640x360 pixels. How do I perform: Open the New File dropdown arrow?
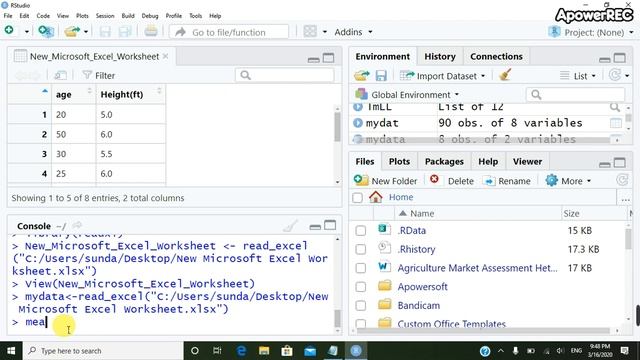point(27,32)
